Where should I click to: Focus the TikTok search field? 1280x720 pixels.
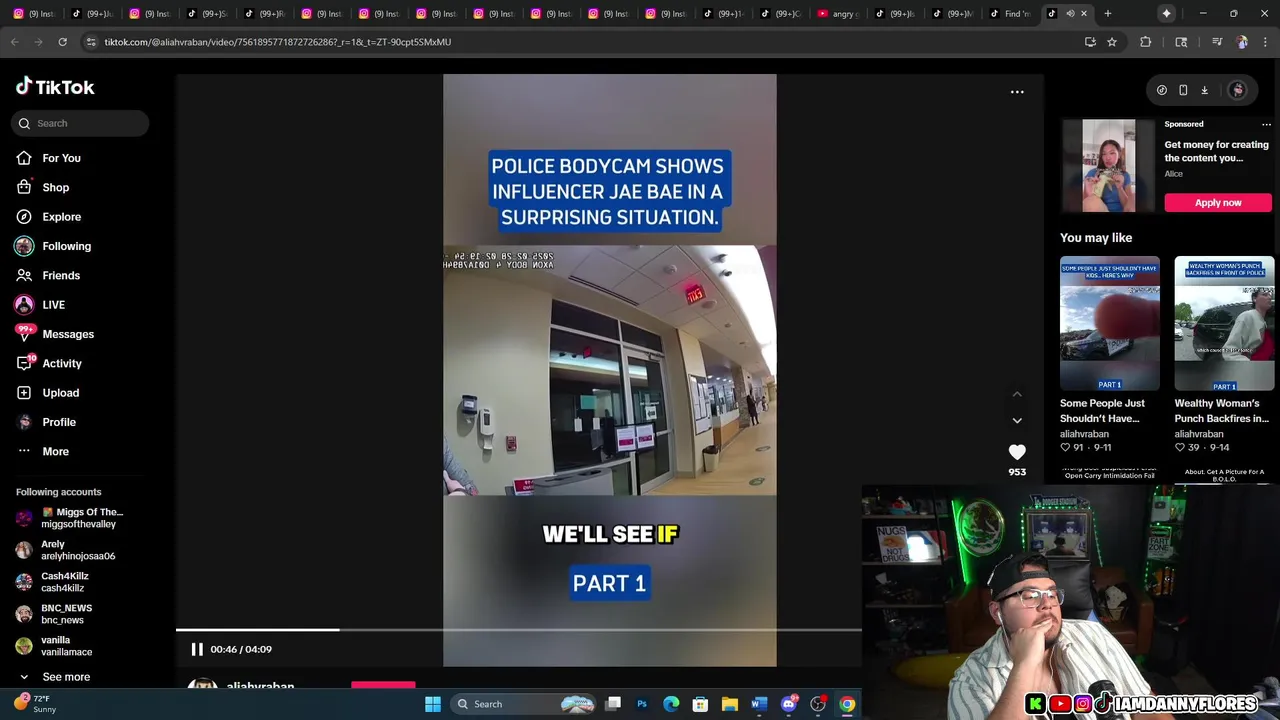[80, 123]
